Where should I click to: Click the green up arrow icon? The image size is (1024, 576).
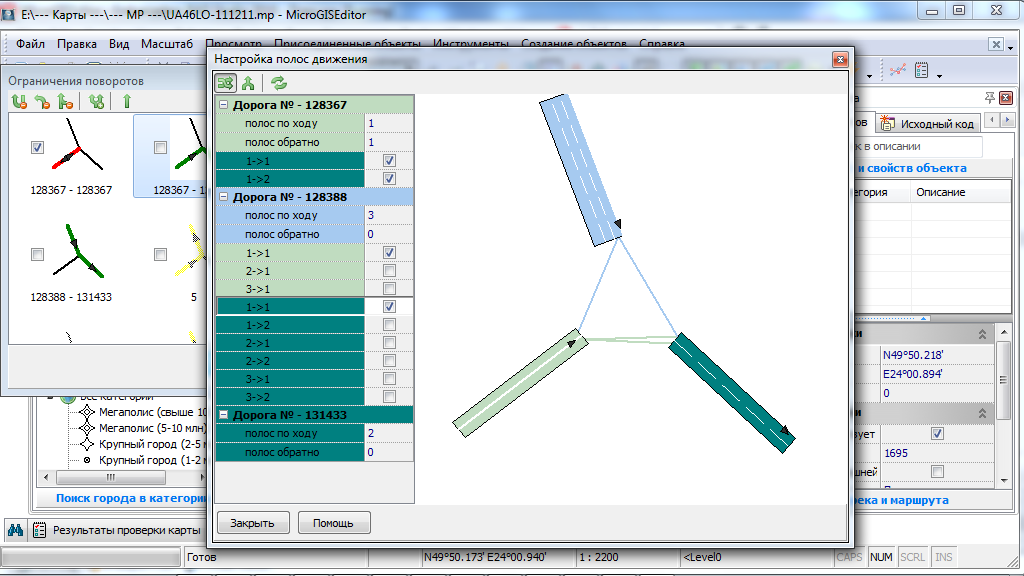(x=127, y=101)
